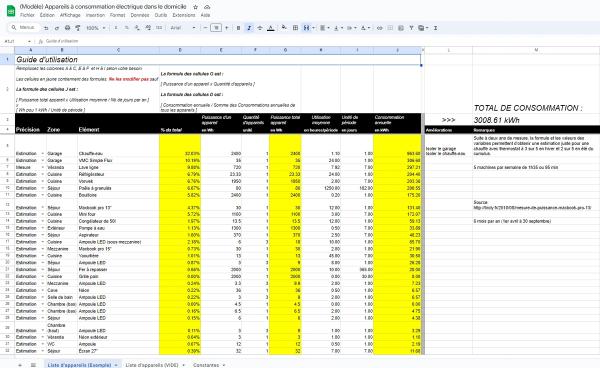Increase decimal places
Screen dimensions: 600x368
(148, 28)
